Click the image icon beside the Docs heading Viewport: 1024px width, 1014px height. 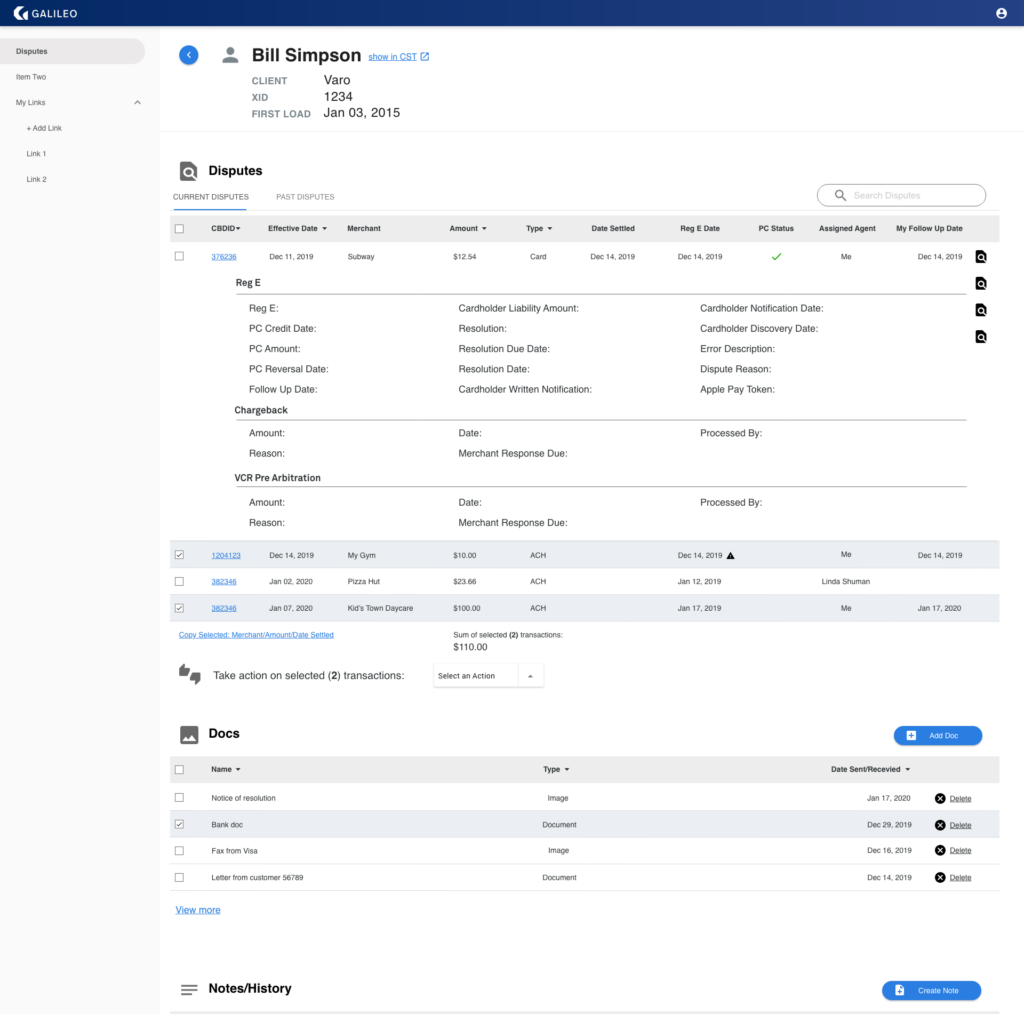coord(187,733)
